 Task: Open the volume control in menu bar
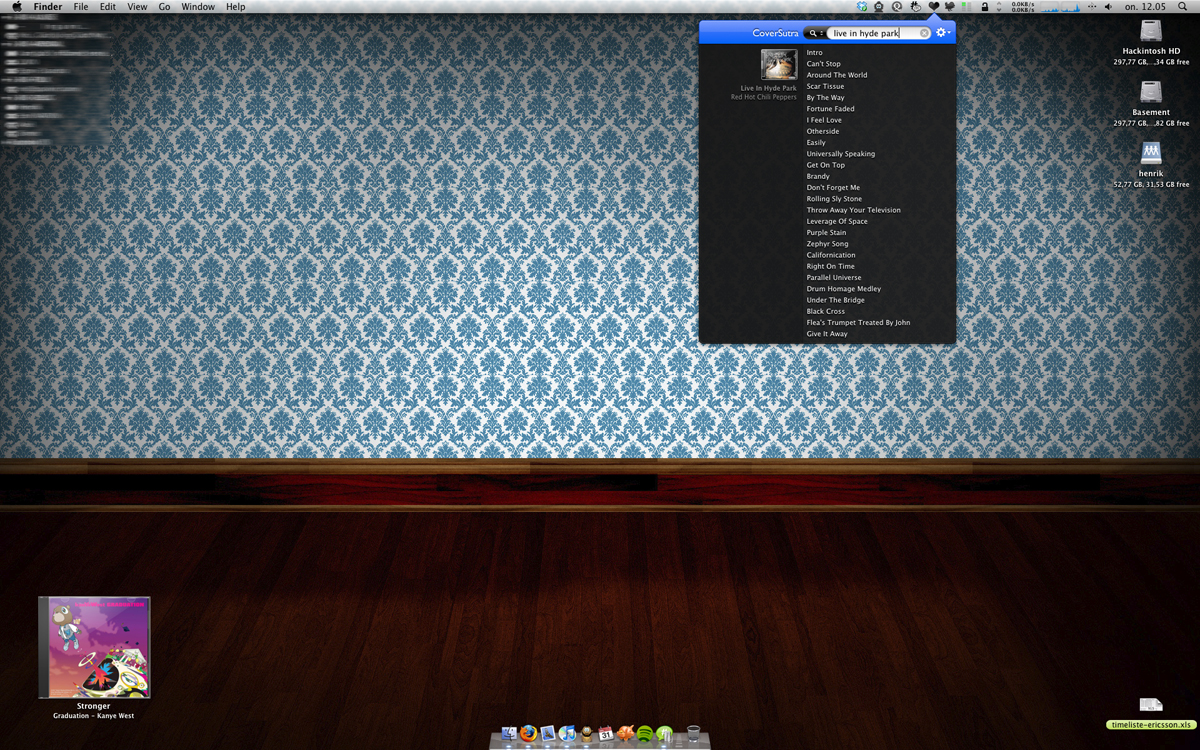click(x=1108, y=6)
